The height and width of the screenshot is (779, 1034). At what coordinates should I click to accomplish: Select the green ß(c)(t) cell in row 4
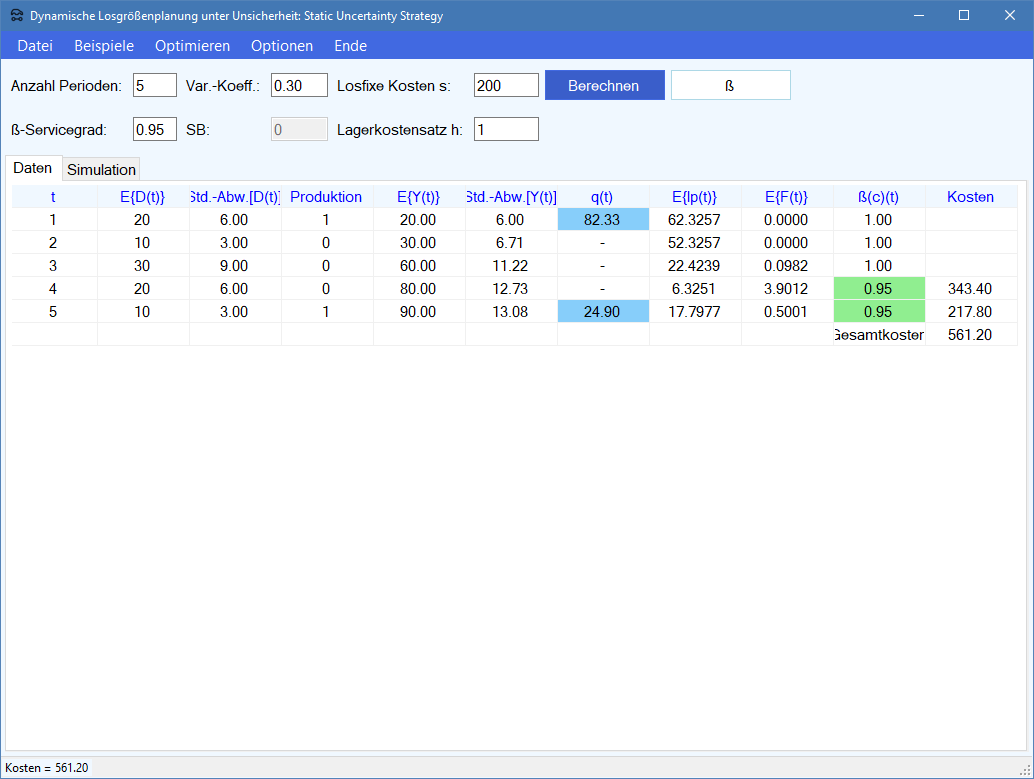click(878, 289)
